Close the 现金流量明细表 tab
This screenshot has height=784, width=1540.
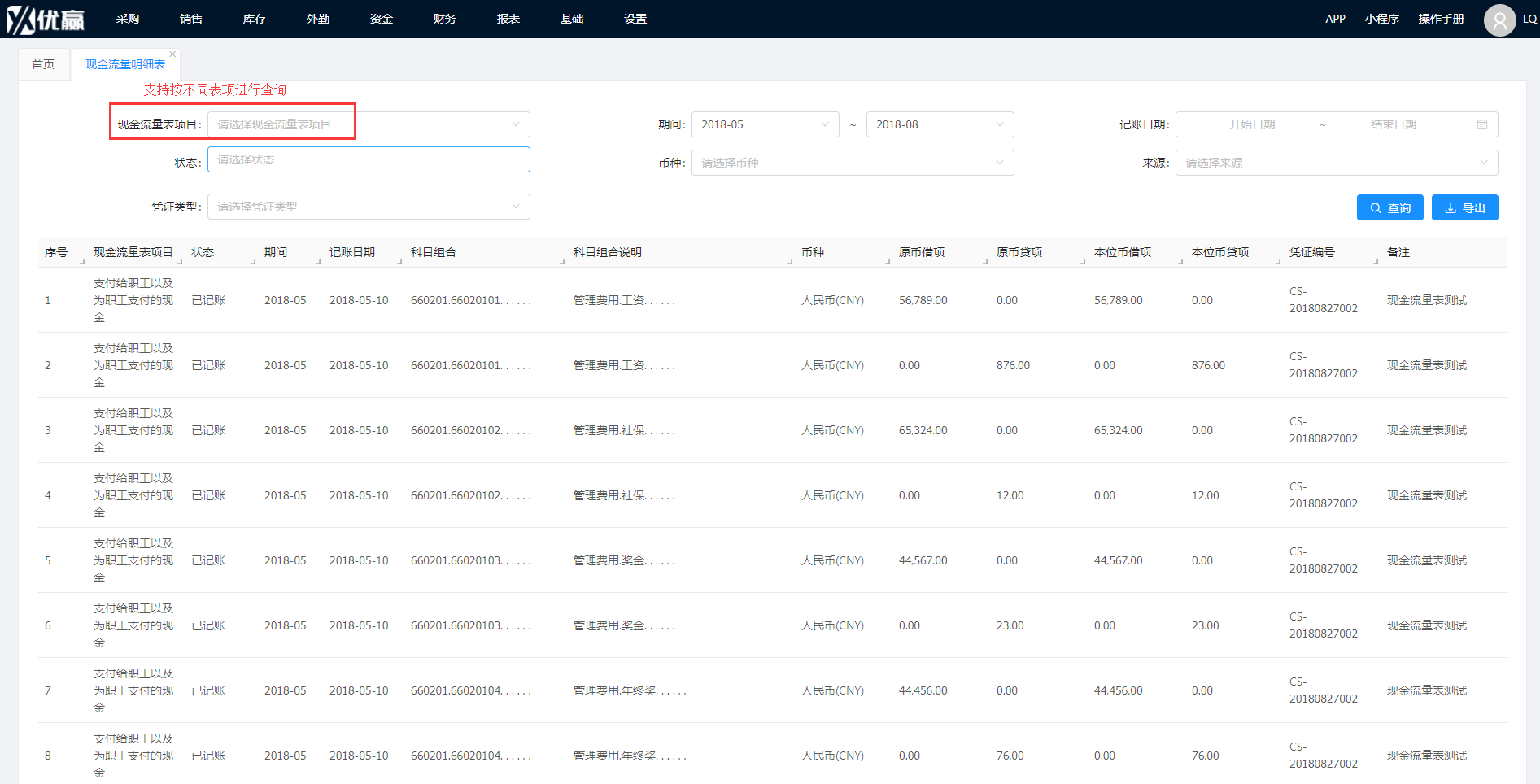pos(172,54)
